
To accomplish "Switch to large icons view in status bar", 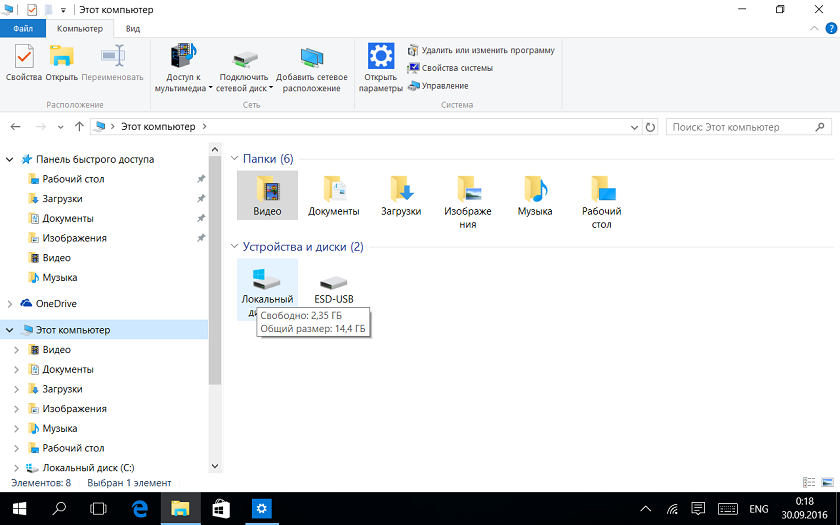I will [x=826, y=483].
